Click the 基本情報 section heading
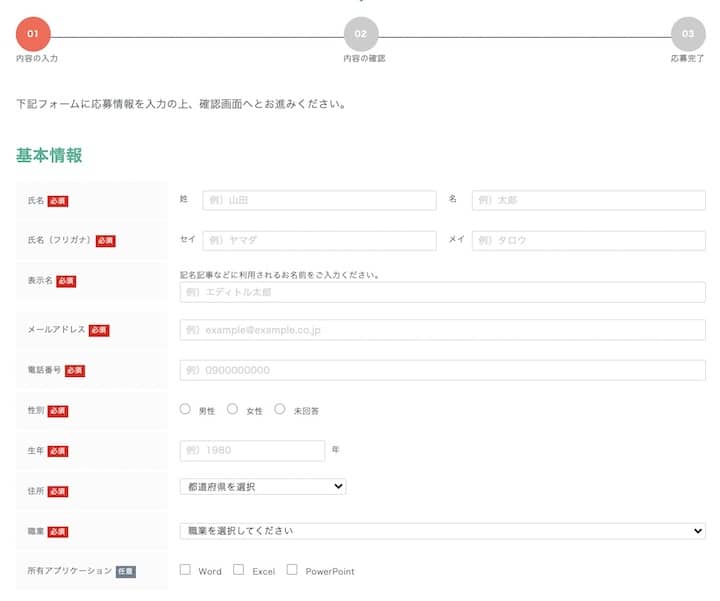Image resolution: width=720 pixels, height=601 pixels. [x=49, y=155]
